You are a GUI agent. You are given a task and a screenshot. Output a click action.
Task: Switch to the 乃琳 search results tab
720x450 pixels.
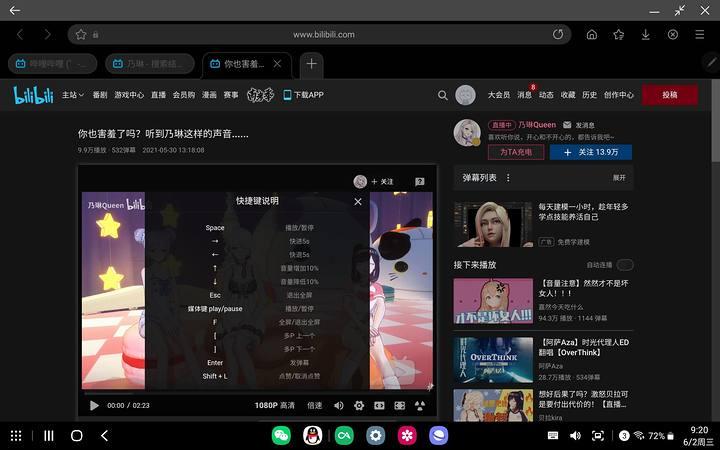point(150,64)
